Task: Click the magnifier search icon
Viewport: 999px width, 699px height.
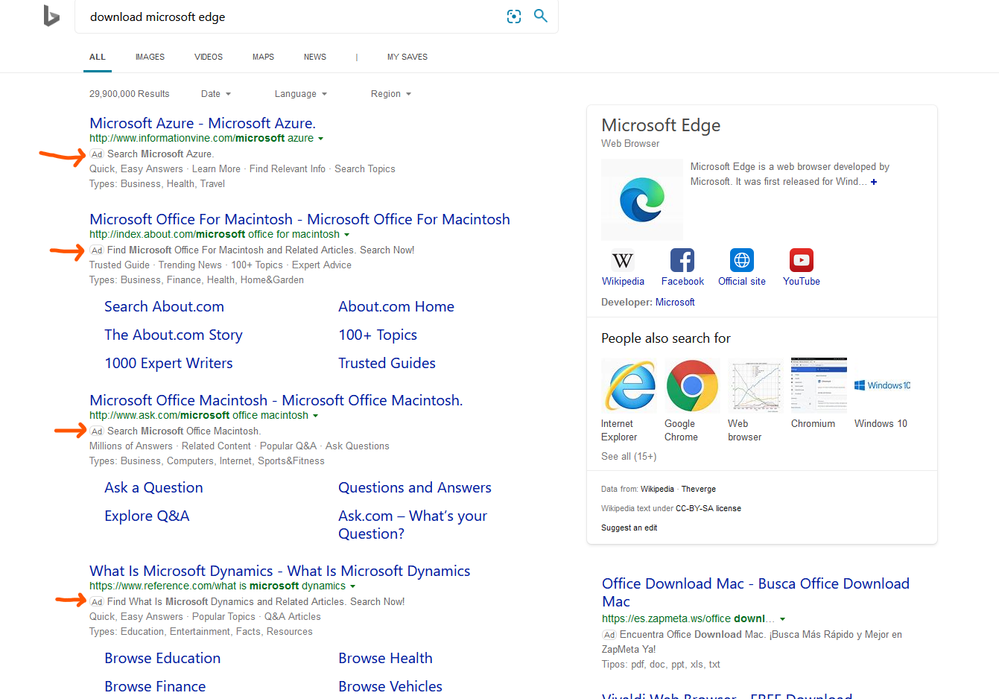Action: [540, 16]
